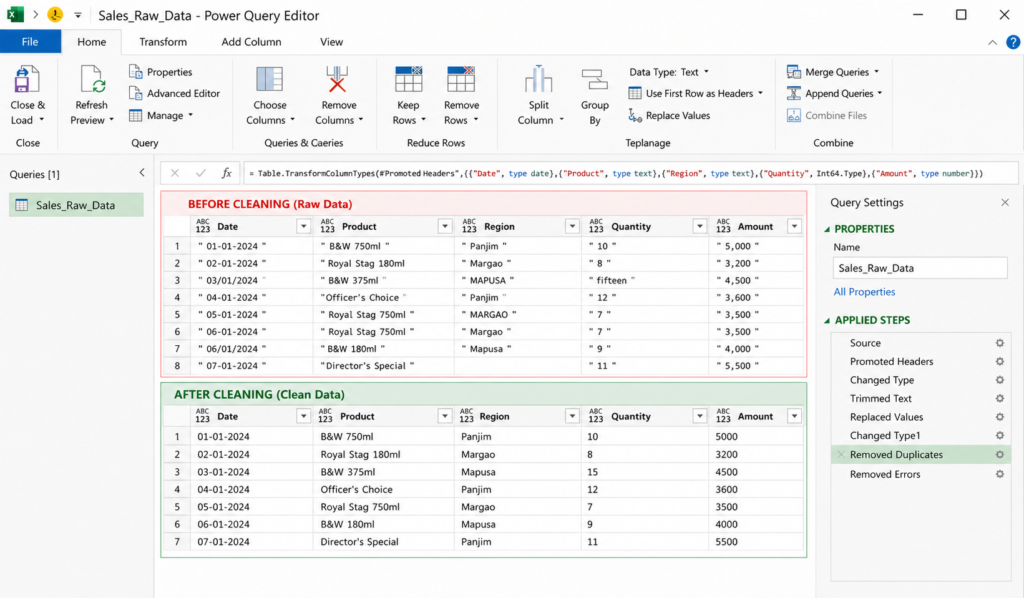
Task: Click the Split Column icon
Action: coord(538,80)
